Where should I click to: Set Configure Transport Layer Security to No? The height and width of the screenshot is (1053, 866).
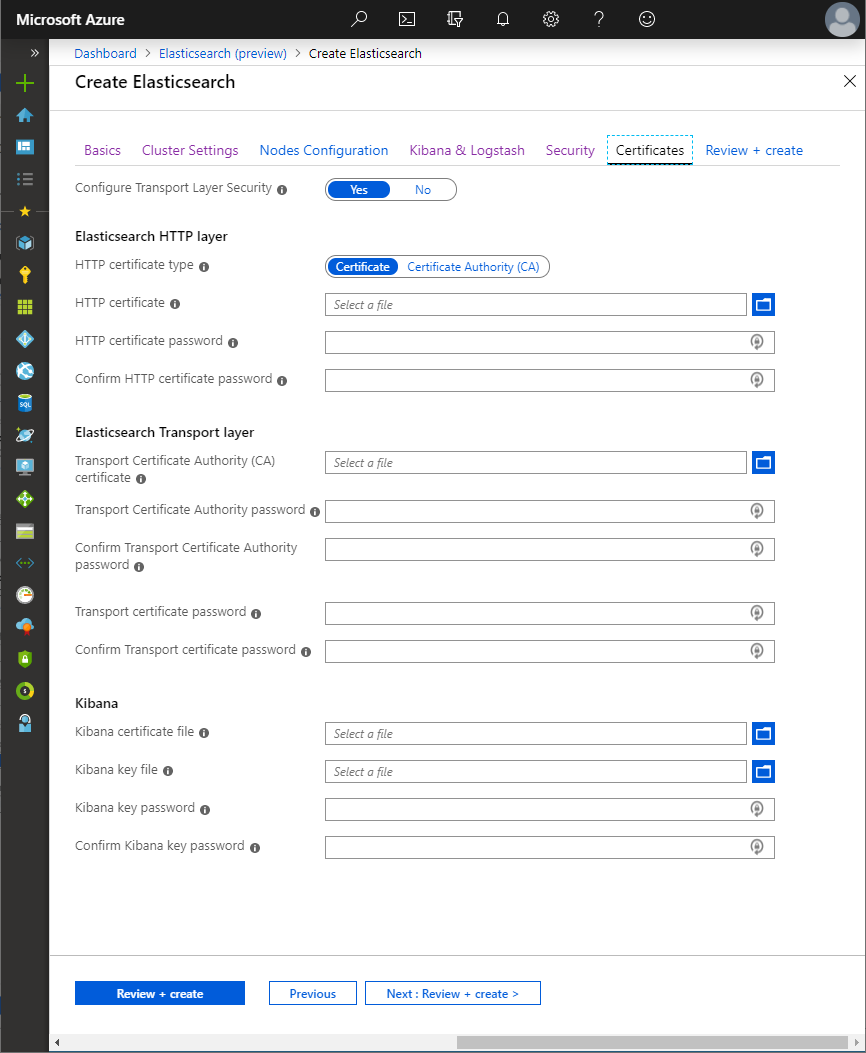click(422, 189)
